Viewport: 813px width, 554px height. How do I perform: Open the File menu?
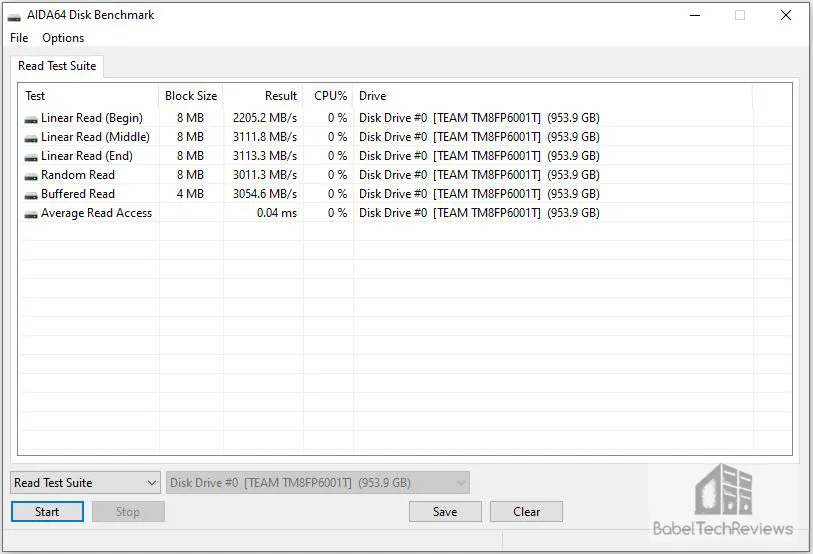point(19,38)
